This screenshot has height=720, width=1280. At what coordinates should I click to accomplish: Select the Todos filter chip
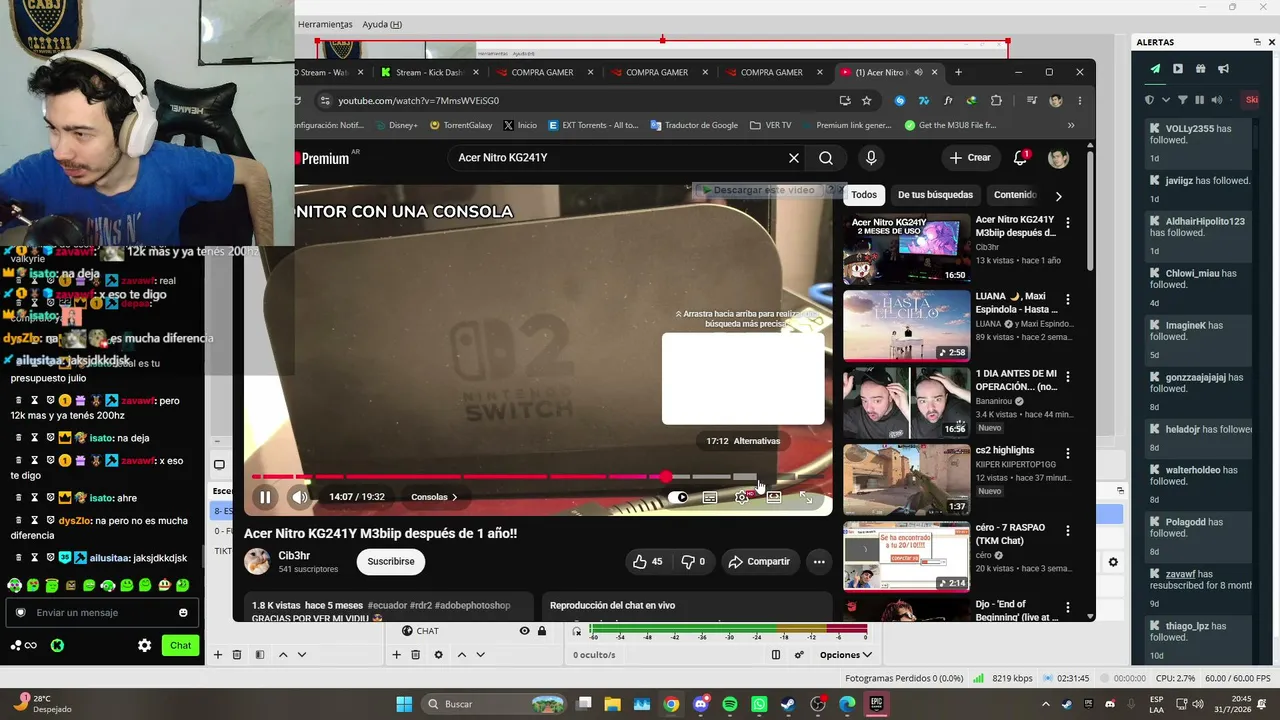[864, 195]
